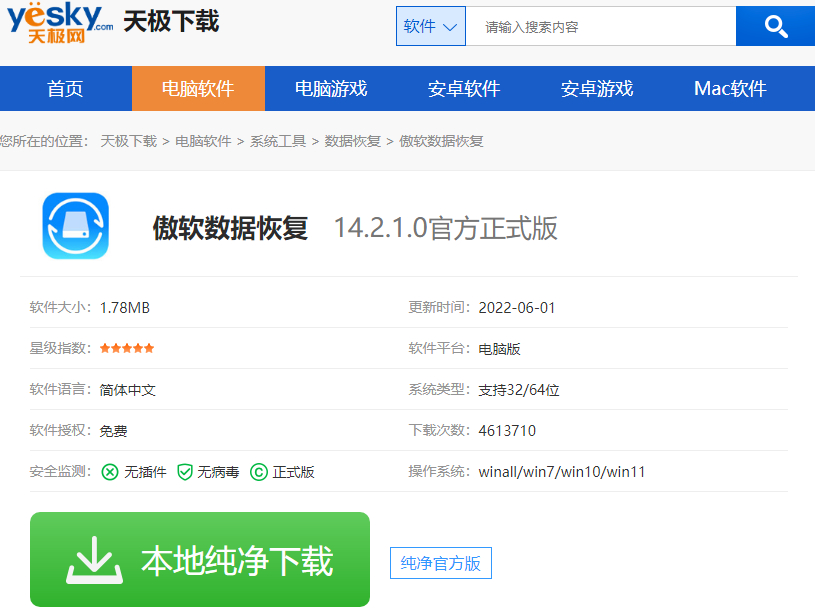Click the 无插件 green cross icon

pyautogui.click(x=110, y=472)
